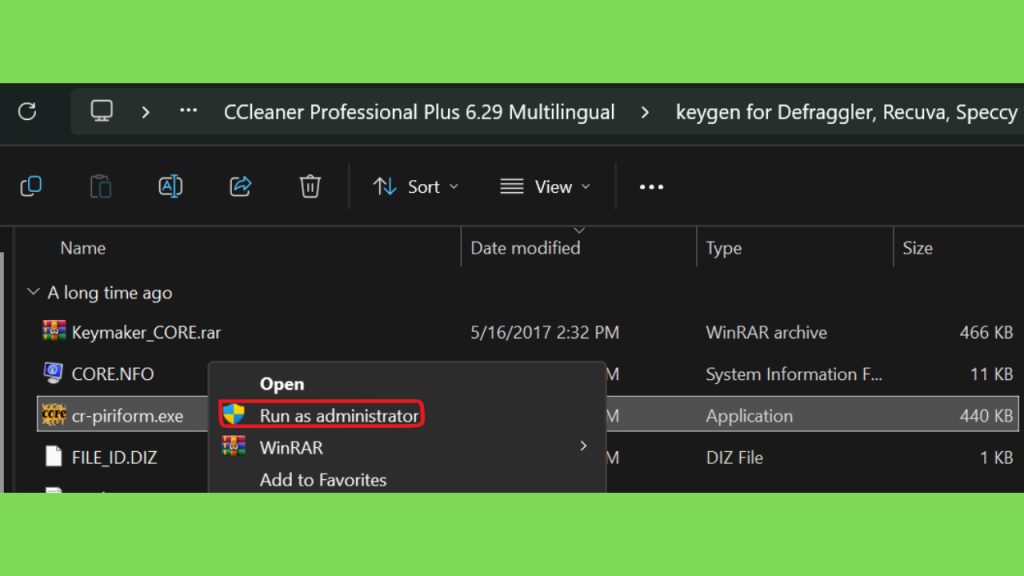The width and height of the screenshot is (1024, 576).
Task: Open the View dropdown
Action: click(x=545, y=187)
